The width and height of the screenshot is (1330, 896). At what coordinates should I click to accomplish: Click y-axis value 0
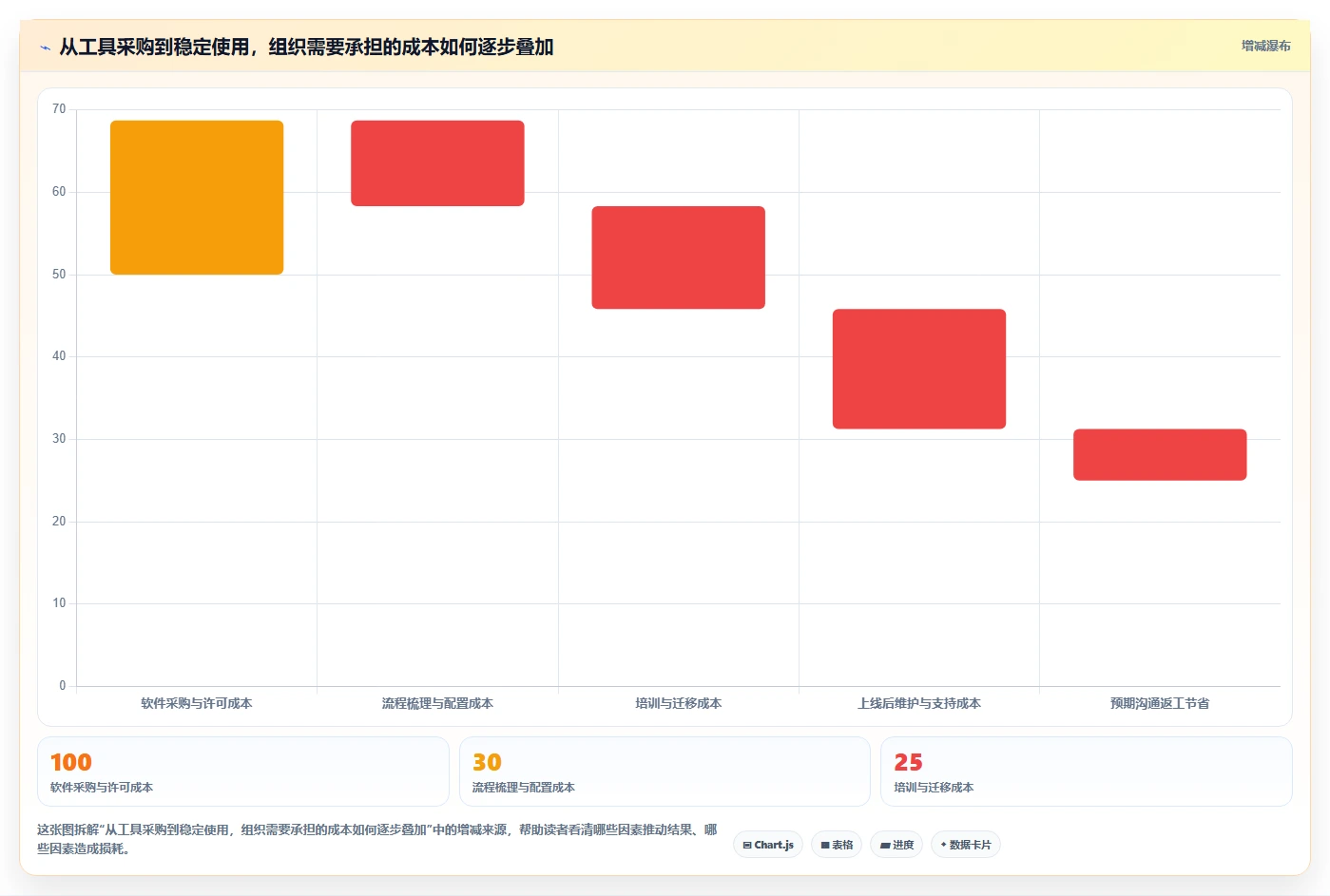pyautogui.click(x=63, y=686)
